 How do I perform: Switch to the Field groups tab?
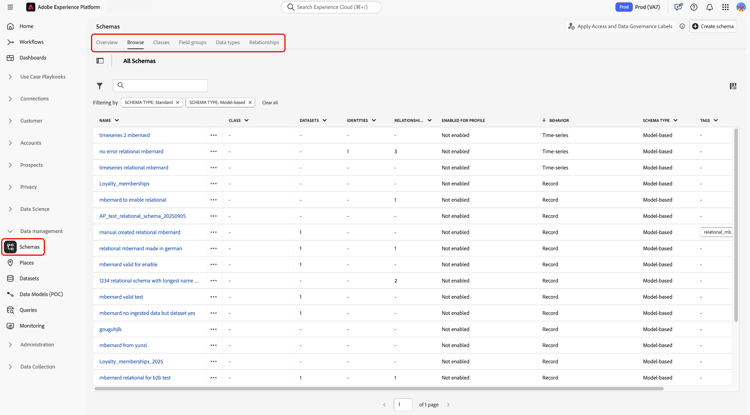193,42
